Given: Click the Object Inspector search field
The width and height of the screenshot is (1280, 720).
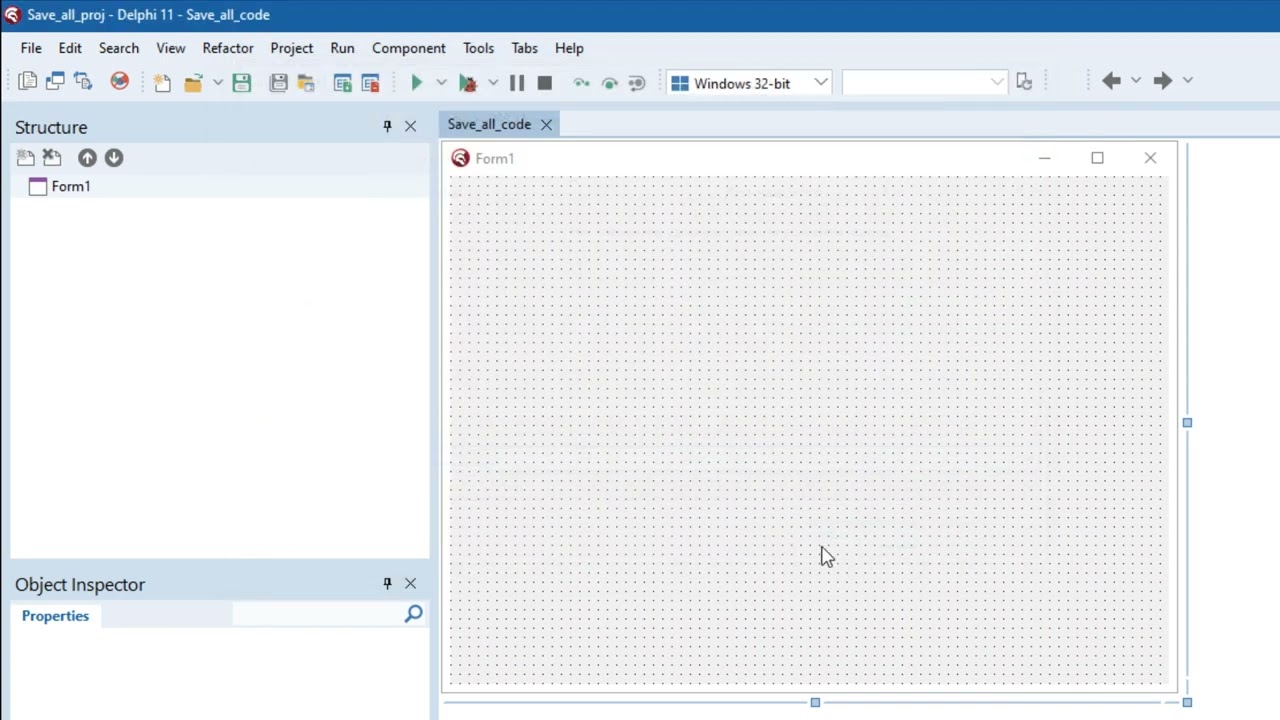Looking at the screenshot, I should click(x=317, y=615).
